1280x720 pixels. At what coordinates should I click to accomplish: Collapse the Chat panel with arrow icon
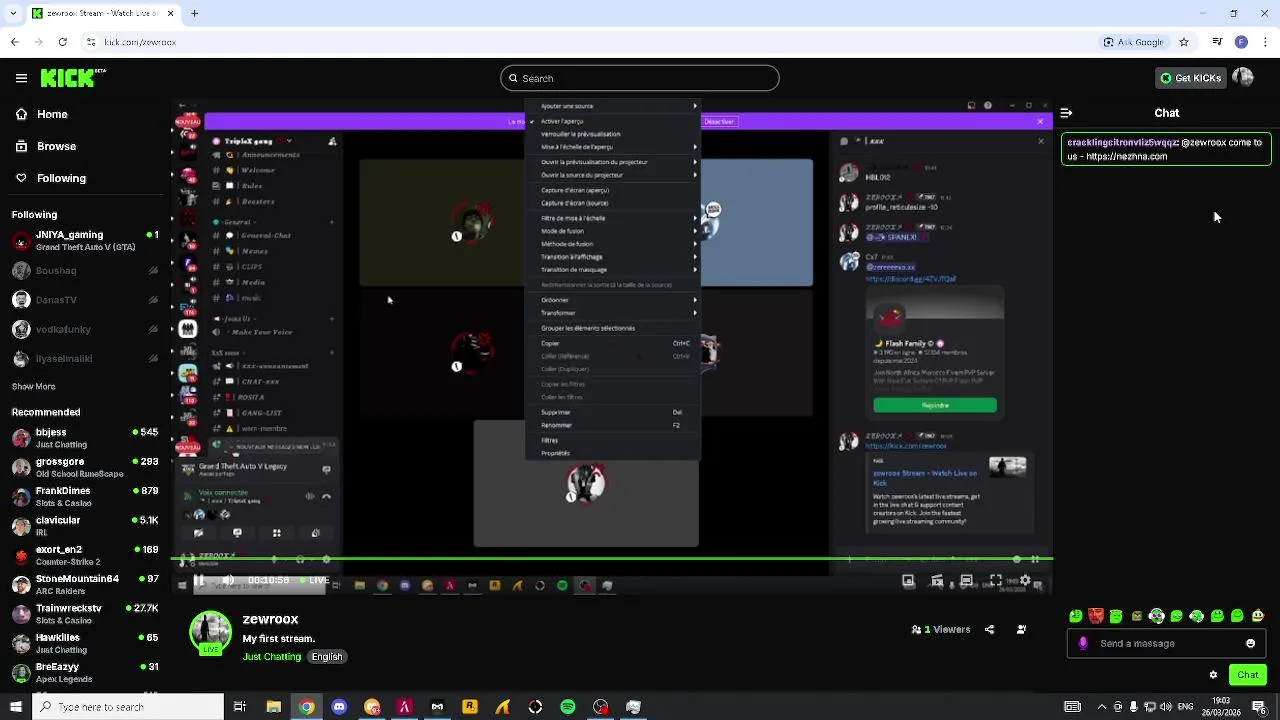(x=1066, y=113)
